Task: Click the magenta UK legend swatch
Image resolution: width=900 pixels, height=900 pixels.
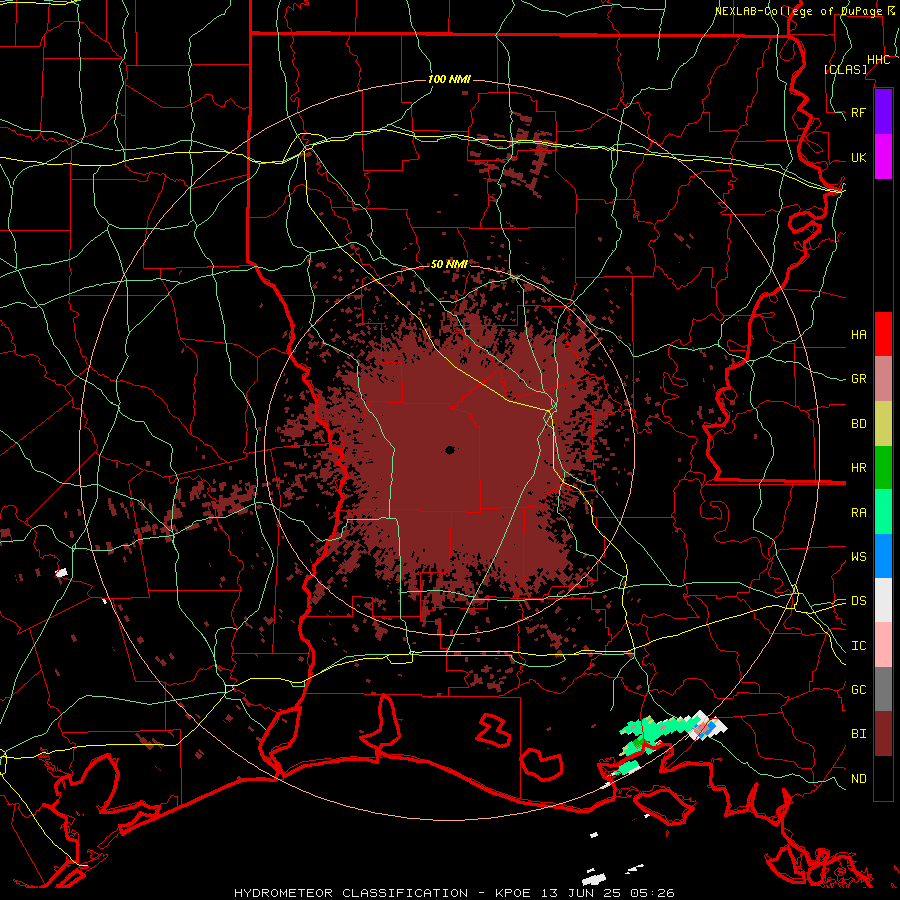Action: (883, 157)
